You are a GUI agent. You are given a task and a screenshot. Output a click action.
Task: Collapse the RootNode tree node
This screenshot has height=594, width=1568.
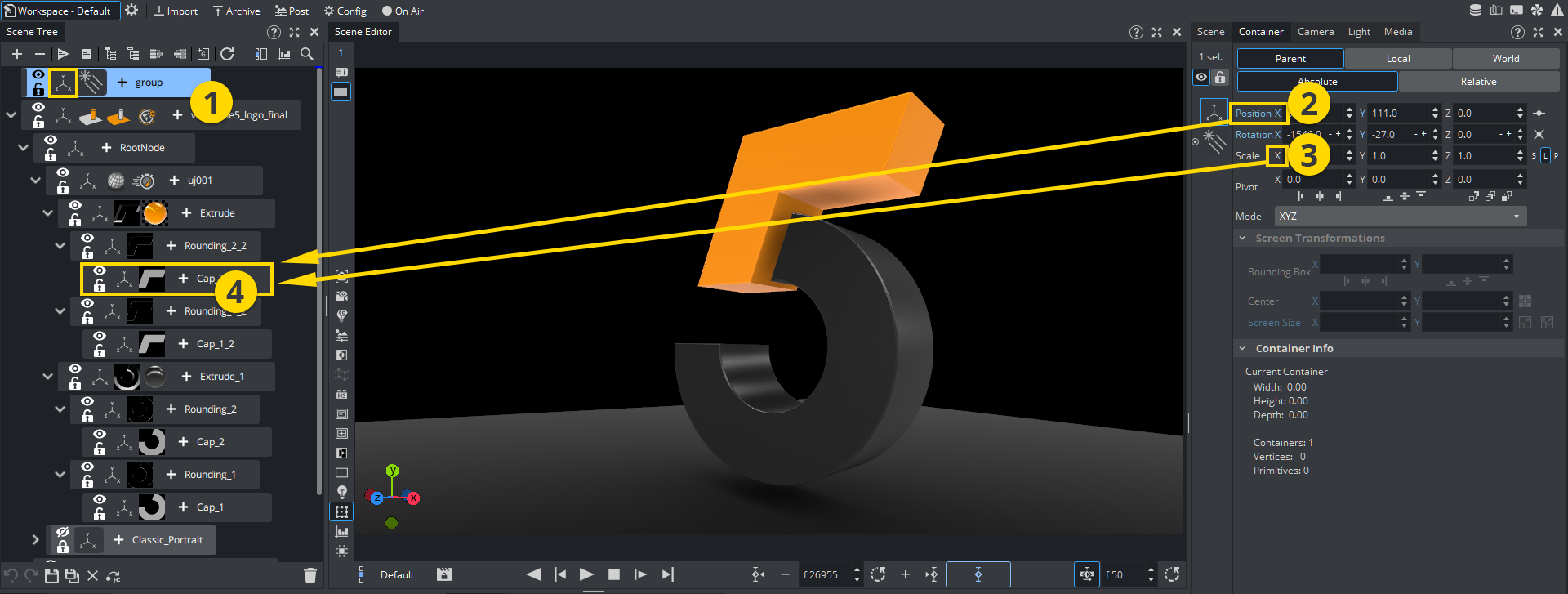[23, 148]
